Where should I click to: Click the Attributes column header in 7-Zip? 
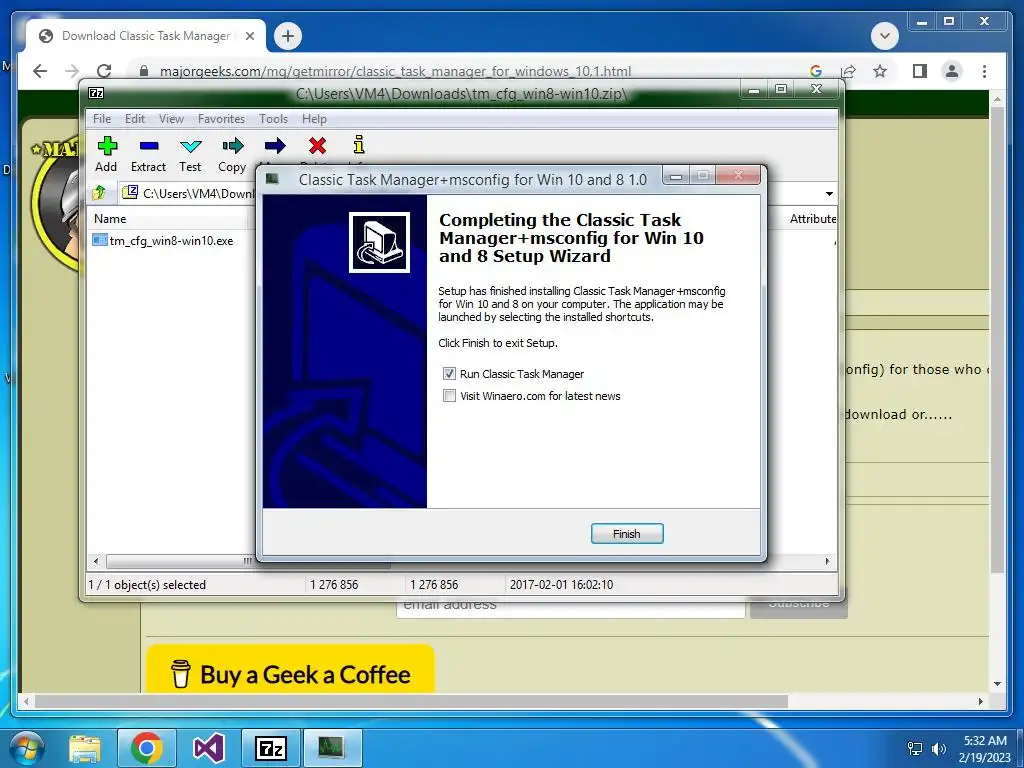point(812,219)
